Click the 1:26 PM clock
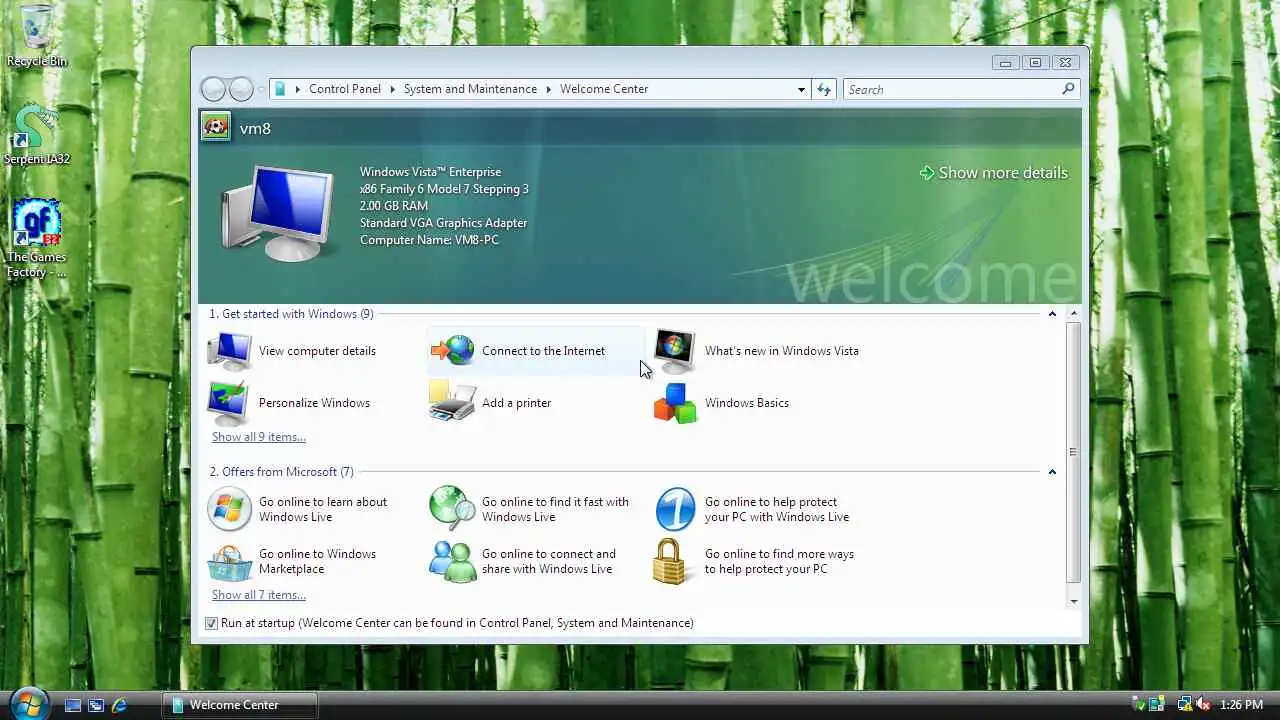The image size is (1280, 720). [1242, 705]
